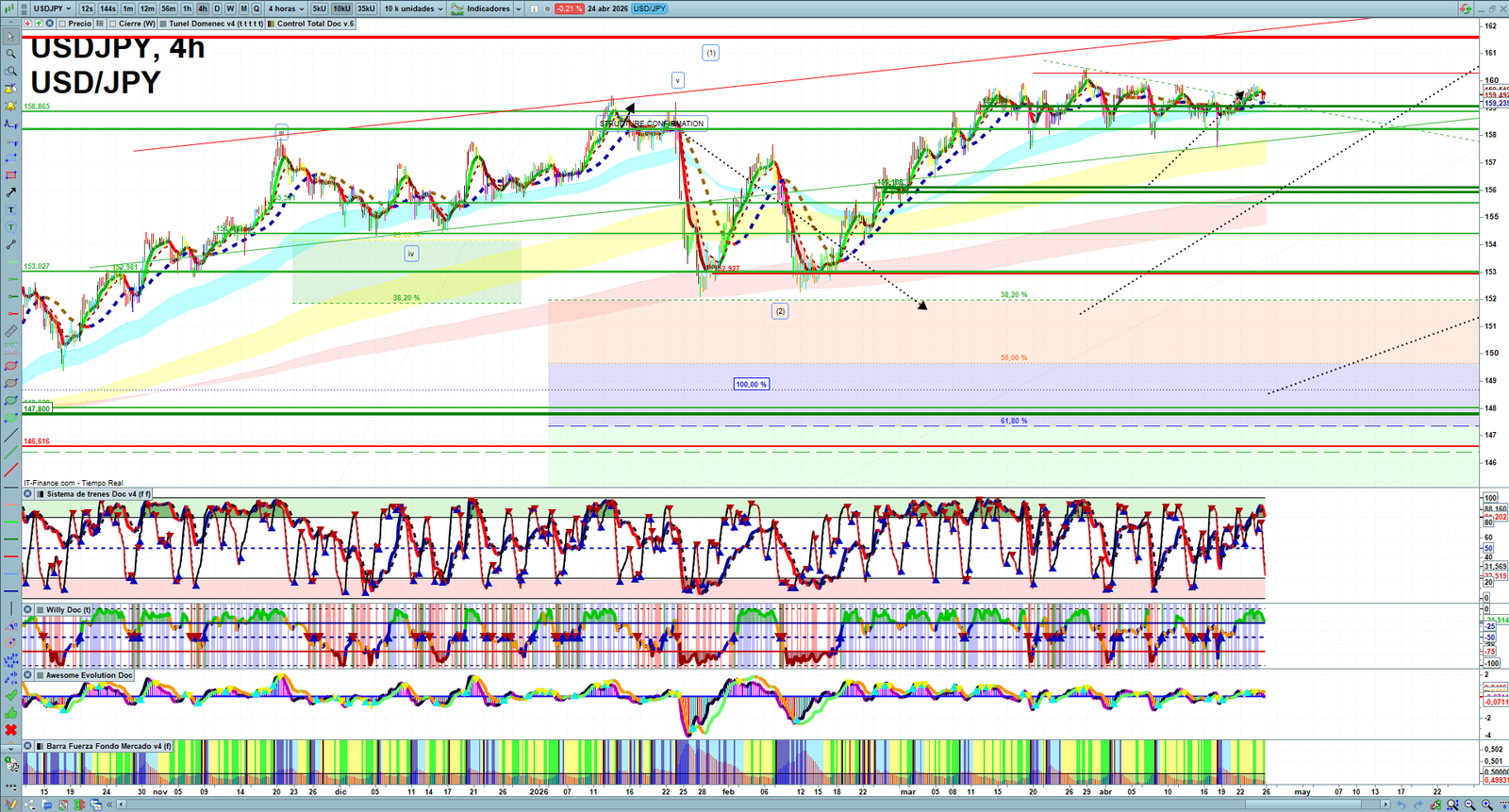
Task: Close the Barra Fuerza Fondo Mercado panel
Action: click(x=28, y=746)
